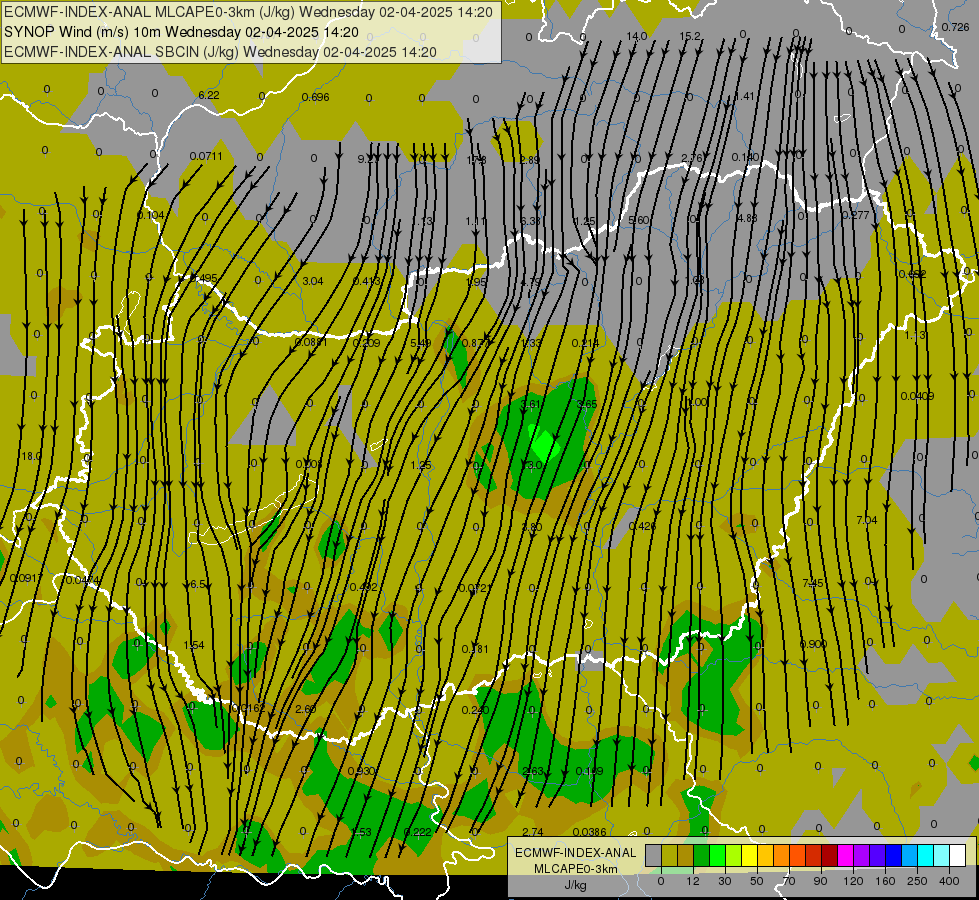Screen dimensions: 979x900
Task: Click the map value 0.696
Action: tap(315, 97)
